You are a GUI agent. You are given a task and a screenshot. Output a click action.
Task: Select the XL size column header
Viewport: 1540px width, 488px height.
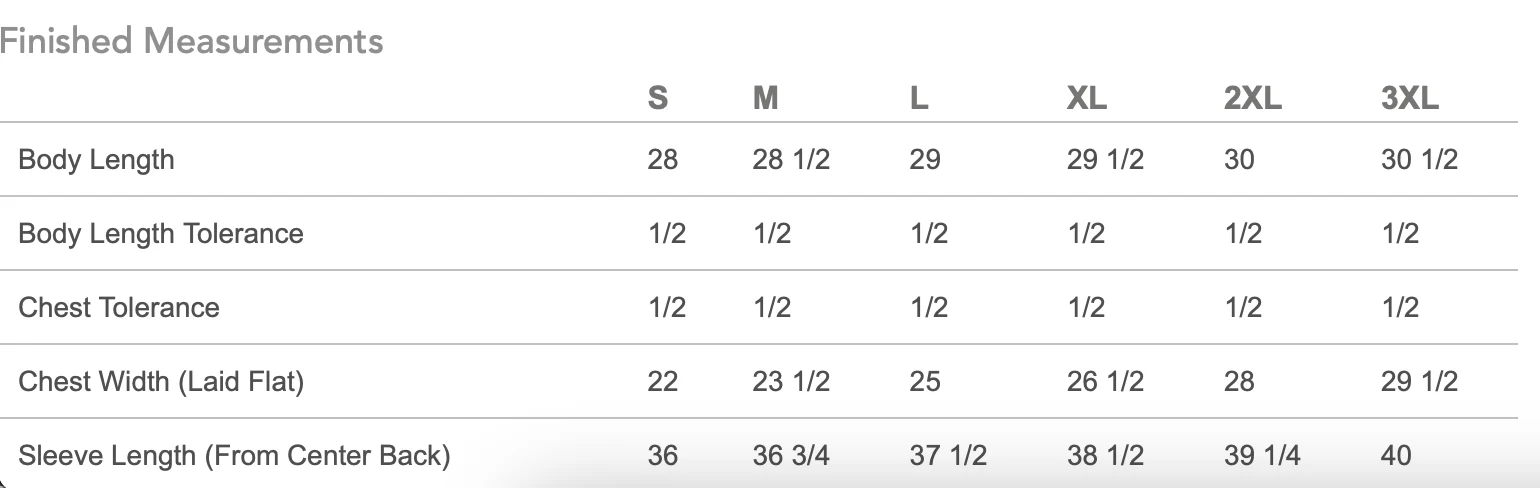1087,98
